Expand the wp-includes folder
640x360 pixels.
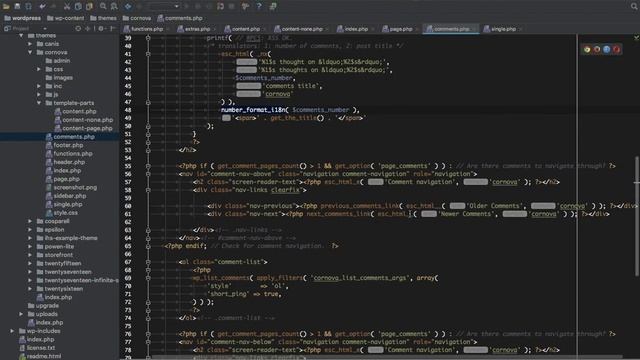click(x=12, y=331)
